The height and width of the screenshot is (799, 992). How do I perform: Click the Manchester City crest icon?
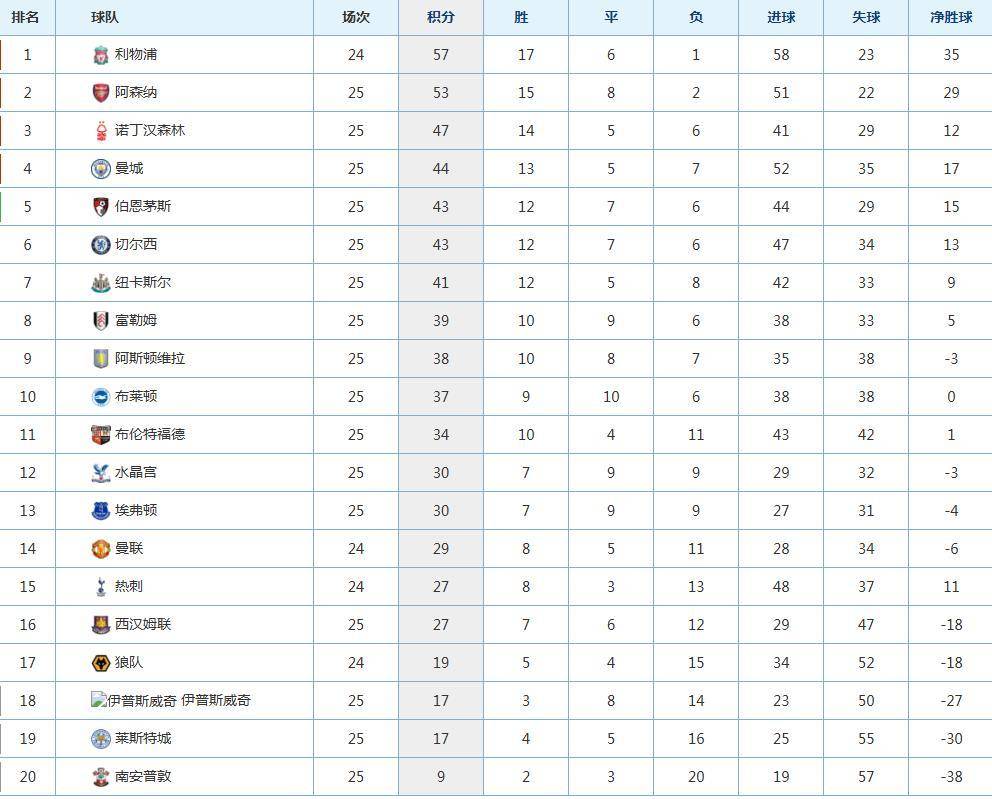(x=101, y=169)
